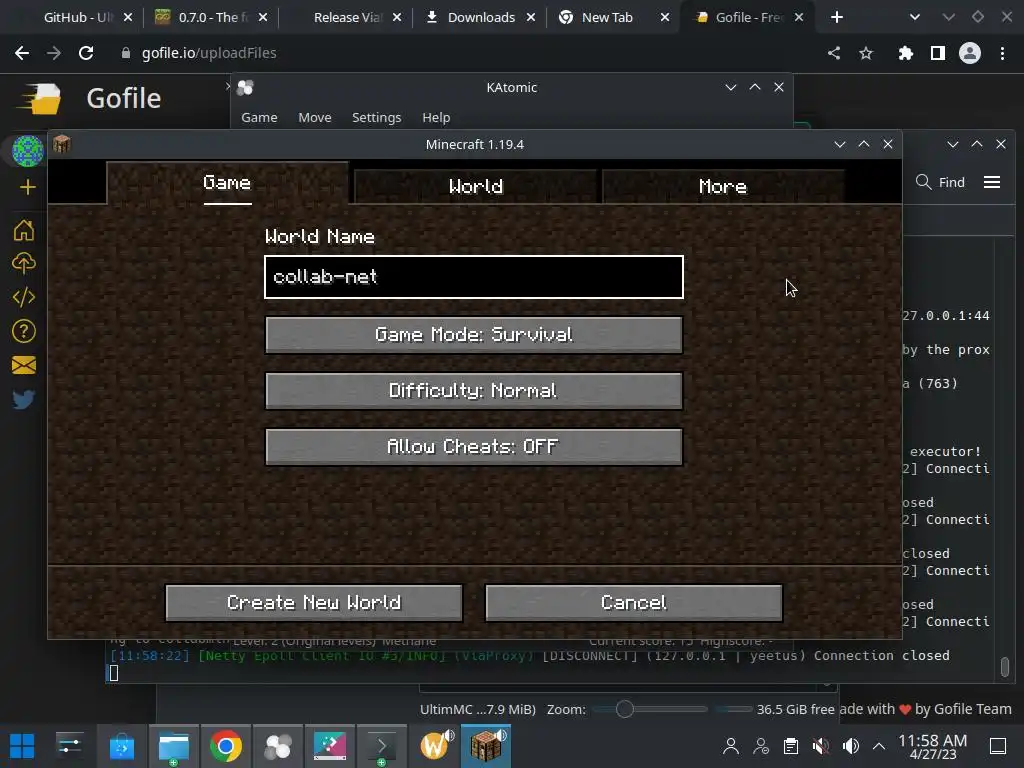Open the terminal taskbar icon
This screenshot has width=1024, height=768.
point(381,746)
